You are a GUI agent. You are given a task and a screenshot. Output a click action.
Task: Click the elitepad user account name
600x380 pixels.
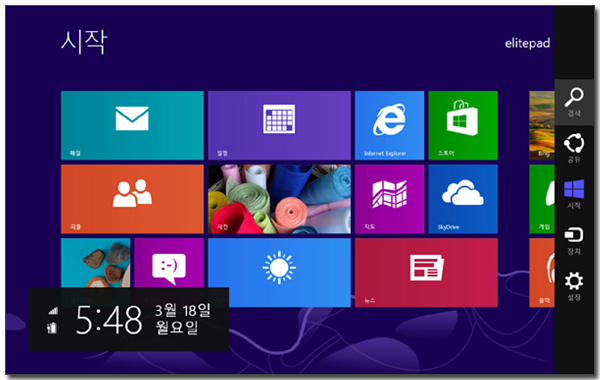pyautogui.click(x=527, y=43)
